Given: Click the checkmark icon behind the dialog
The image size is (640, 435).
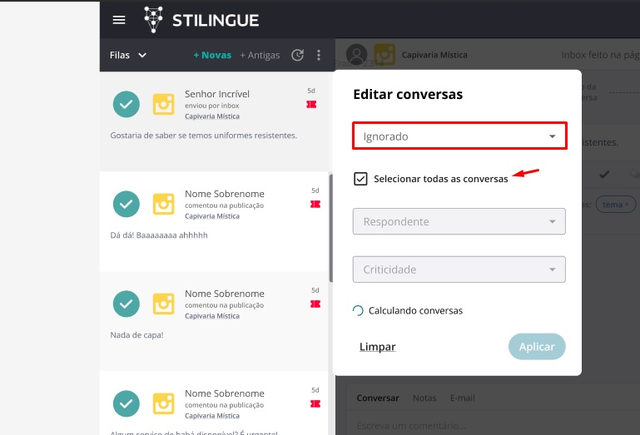Looking at the screenshot, I should (604, 174).
